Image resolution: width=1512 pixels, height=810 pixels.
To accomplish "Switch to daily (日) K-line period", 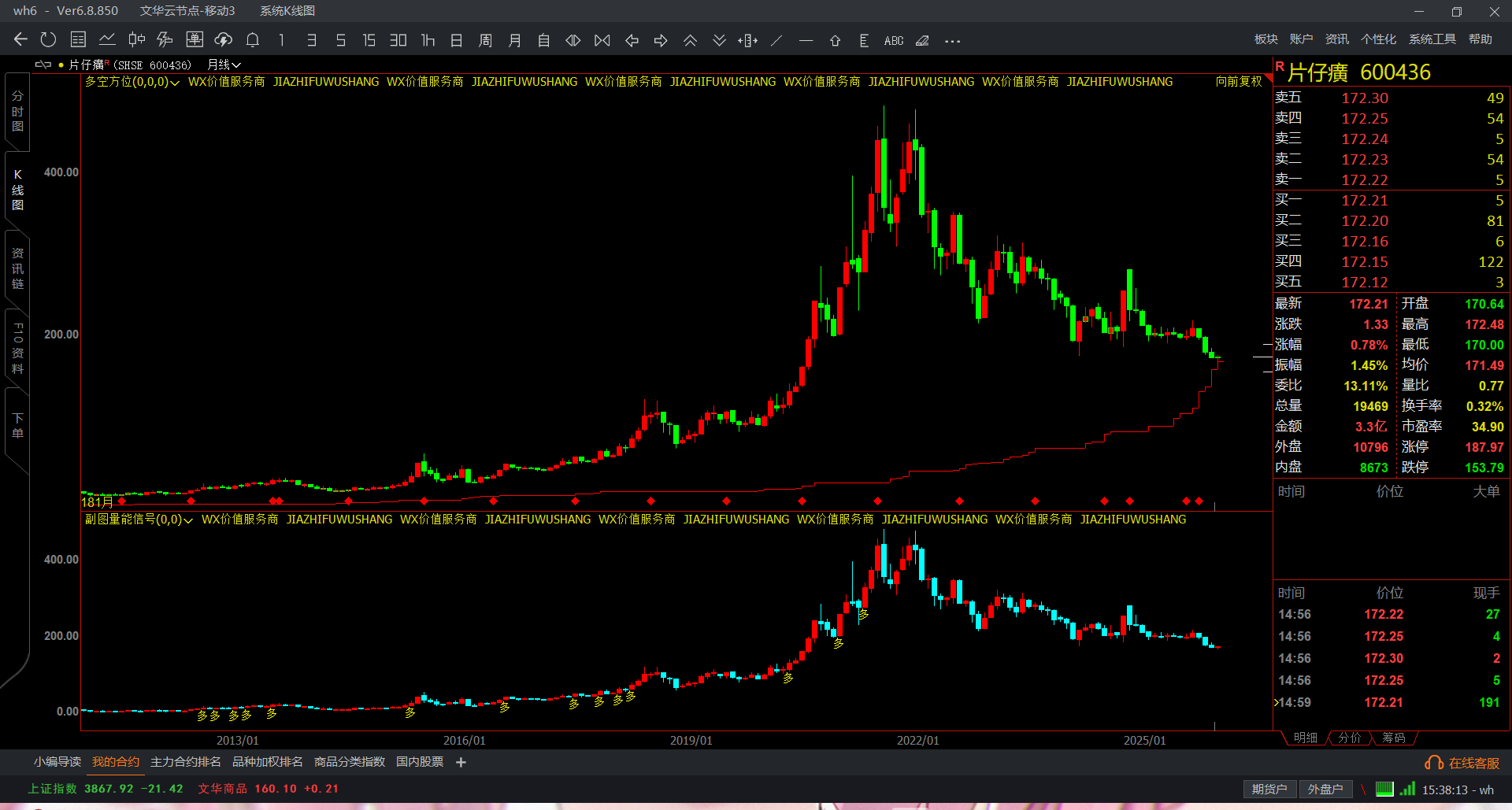I will tap(457, 40).
